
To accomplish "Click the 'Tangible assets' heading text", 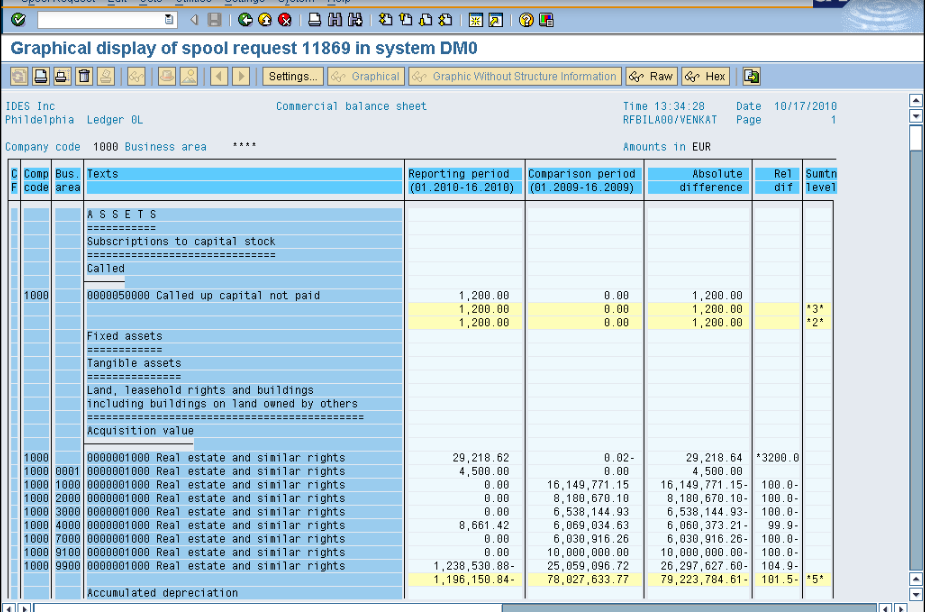I will 134,363.
